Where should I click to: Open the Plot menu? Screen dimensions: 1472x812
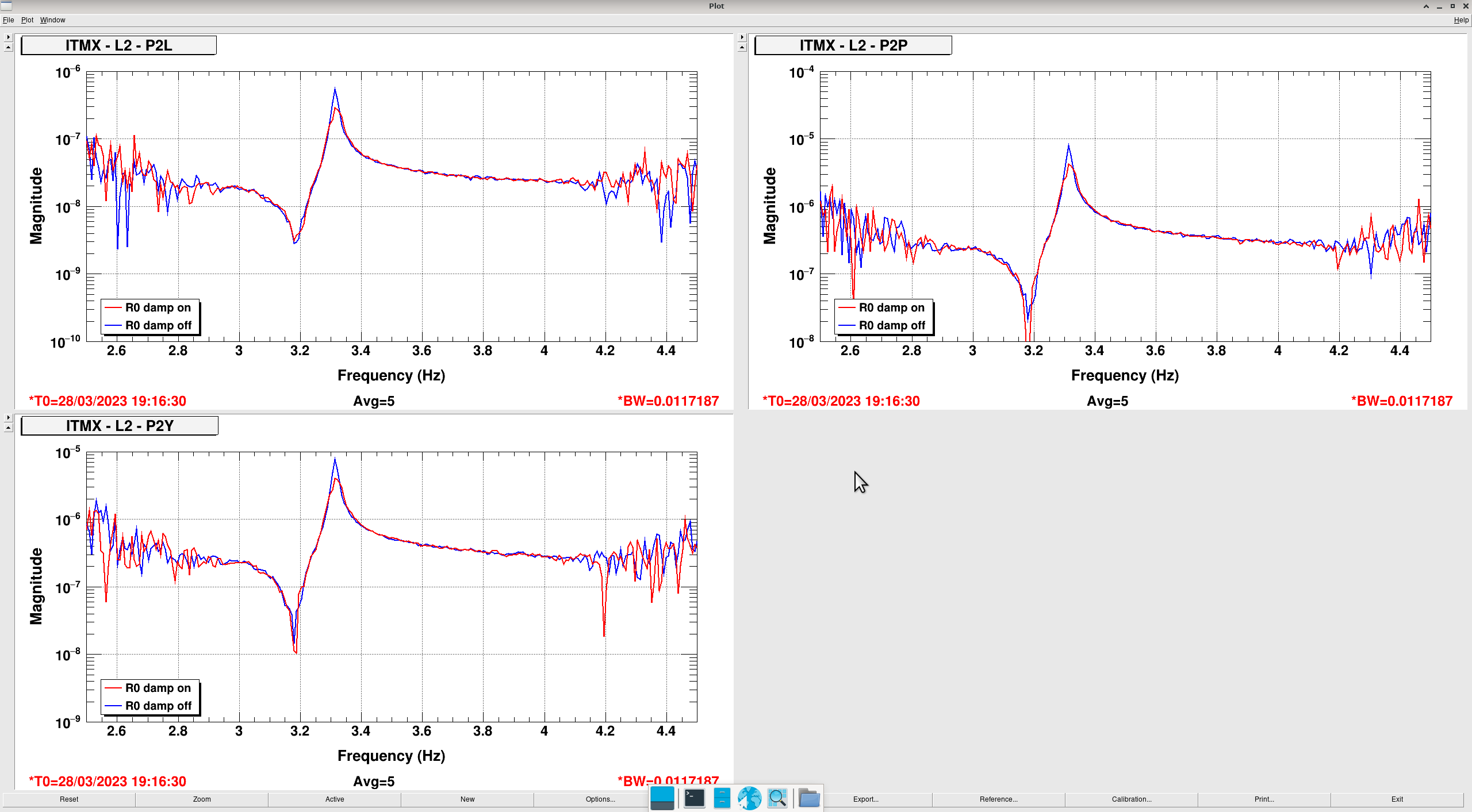pos(27,20)
